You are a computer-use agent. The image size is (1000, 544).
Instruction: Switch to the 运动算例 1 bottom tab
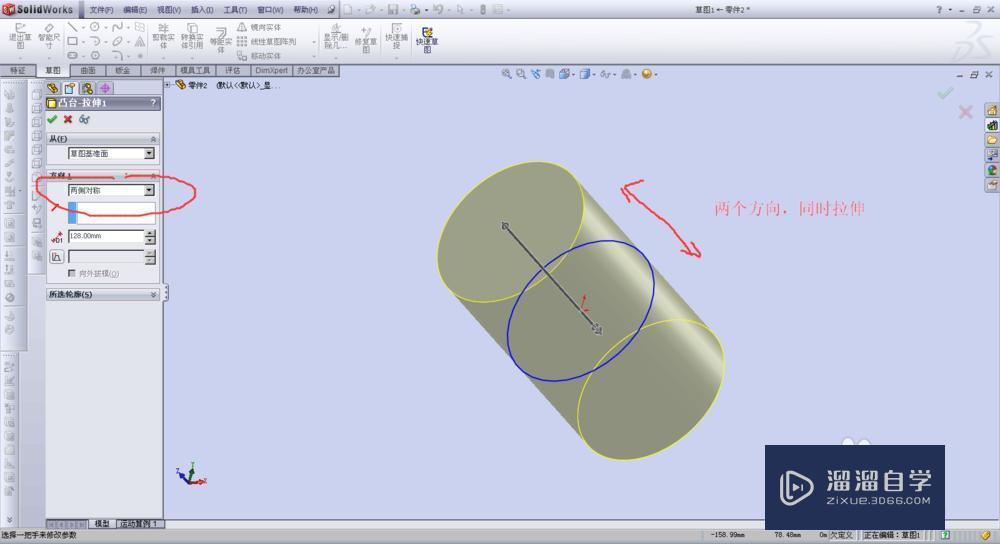point(138,524)
